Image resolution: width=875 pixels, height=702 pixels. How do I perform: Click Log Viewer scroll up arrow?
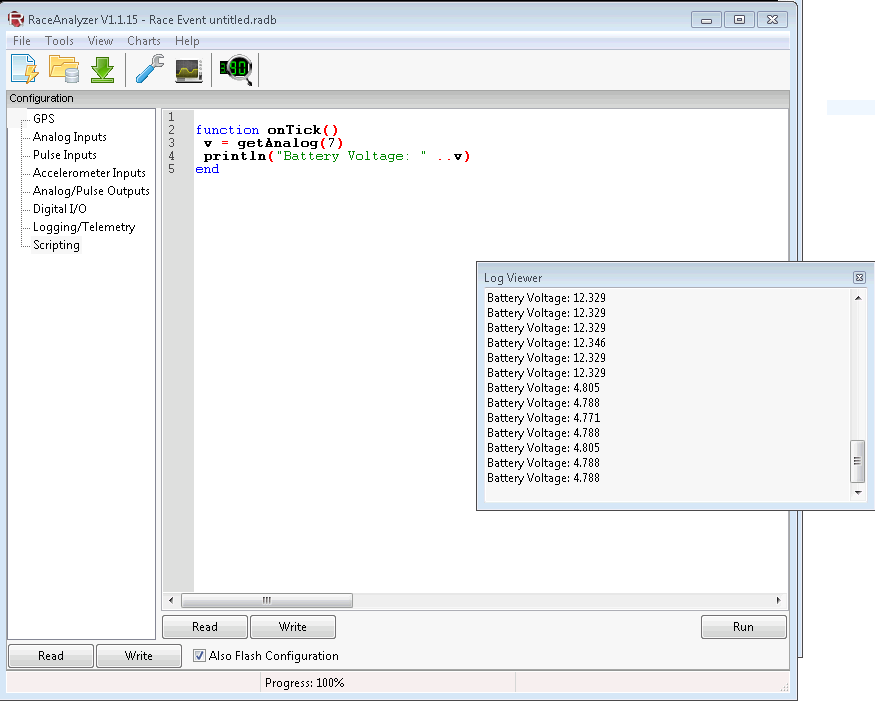pyautogui.click(x=858, y=298)
